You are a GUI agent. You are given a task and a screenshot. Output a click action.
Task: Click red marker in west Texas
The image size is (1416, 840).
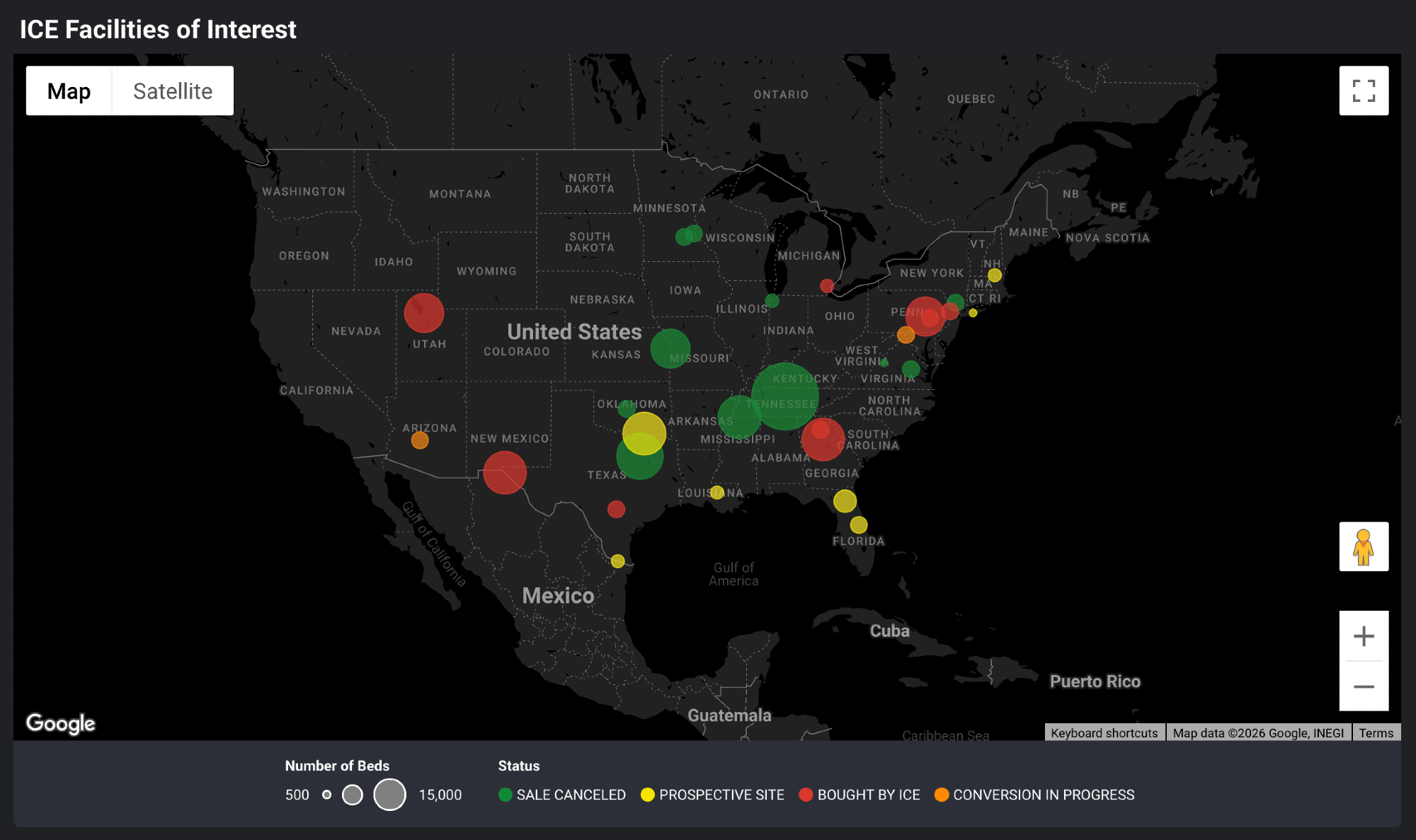tap(504, 473)
